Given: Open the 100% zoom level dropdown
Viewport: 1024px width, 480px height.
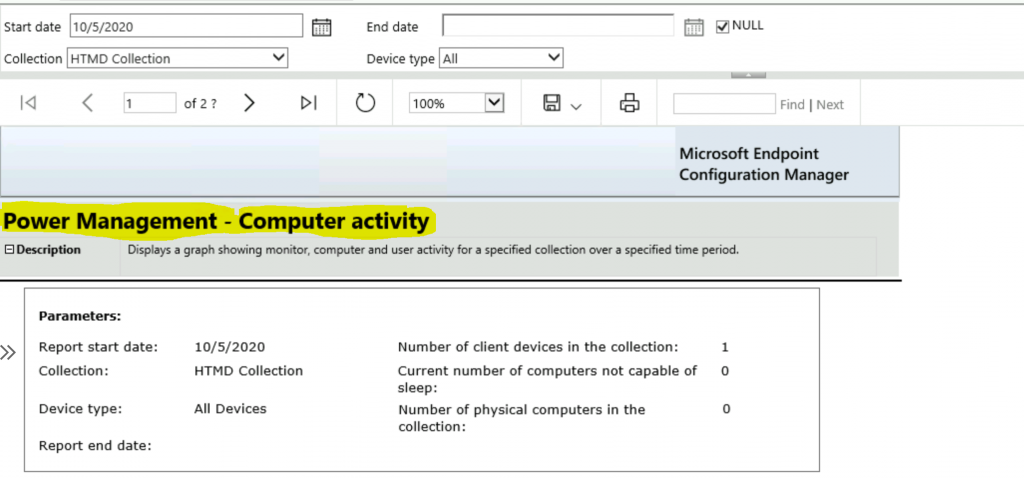Looking at the screenshot, I should [x=456, y=103].
